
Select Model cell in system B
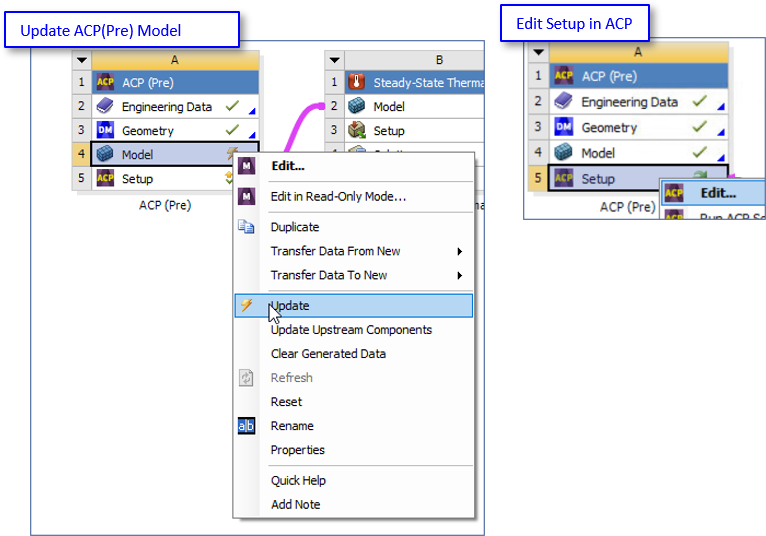[414, 106]
